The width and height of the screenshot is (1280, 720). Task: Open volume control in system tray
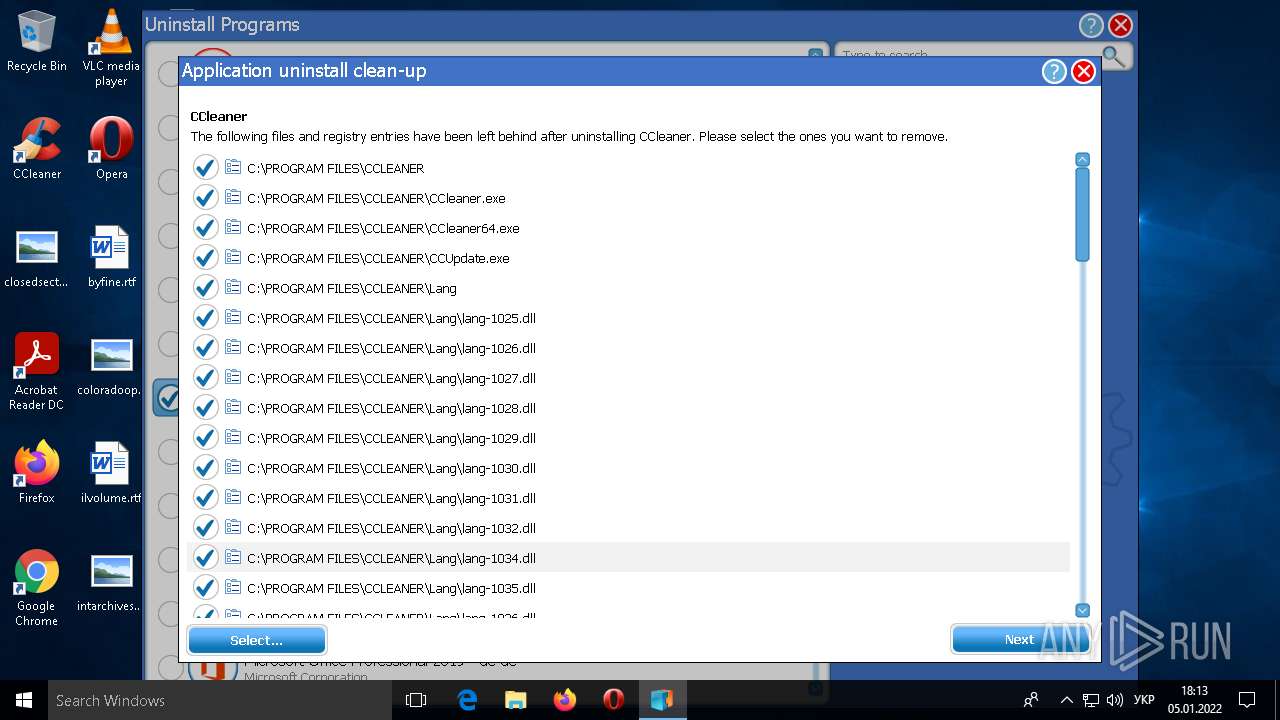(1115, 700)
